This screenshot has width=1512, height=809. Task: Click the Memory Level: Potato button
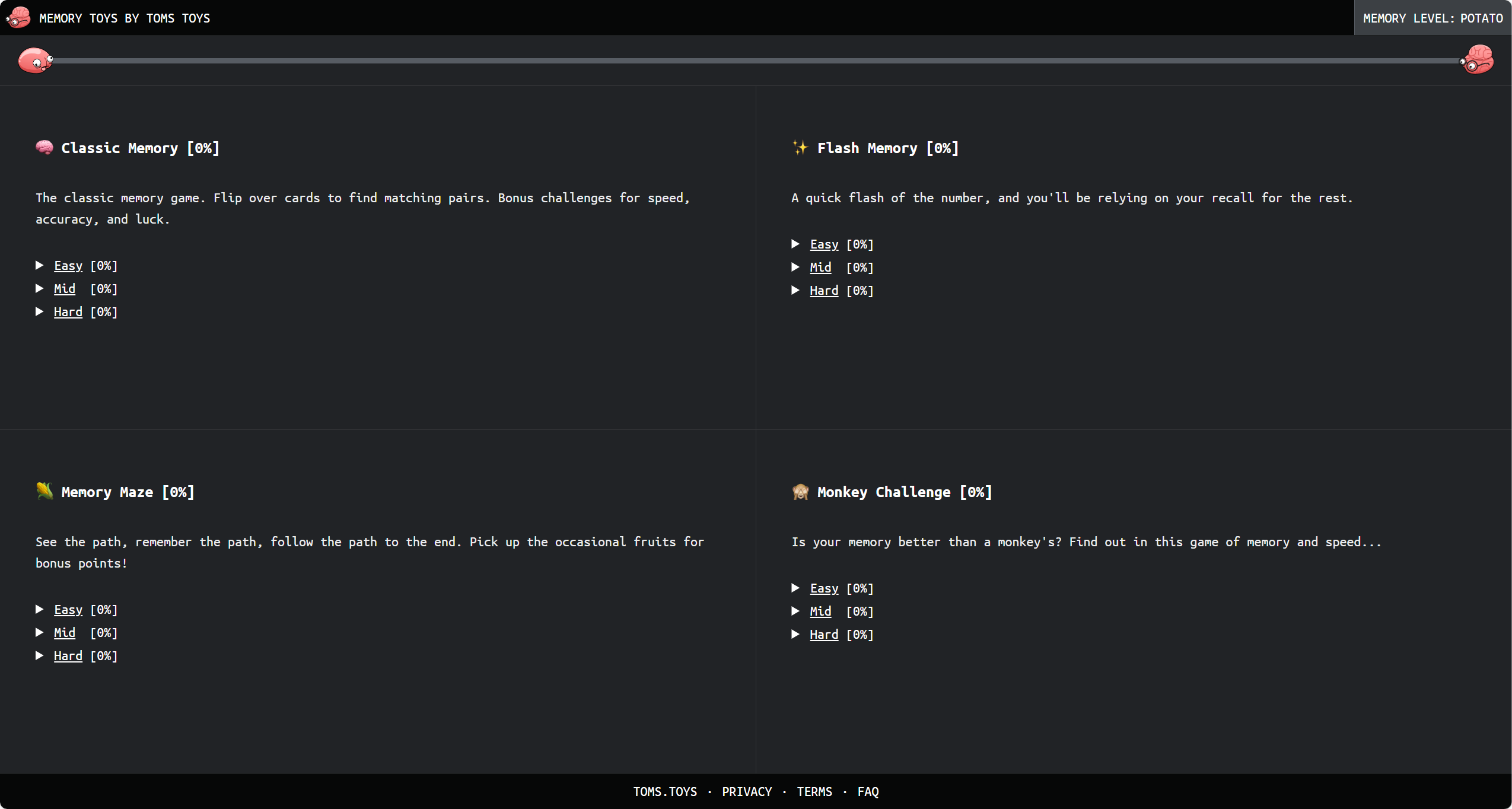tap(1433, 18)
